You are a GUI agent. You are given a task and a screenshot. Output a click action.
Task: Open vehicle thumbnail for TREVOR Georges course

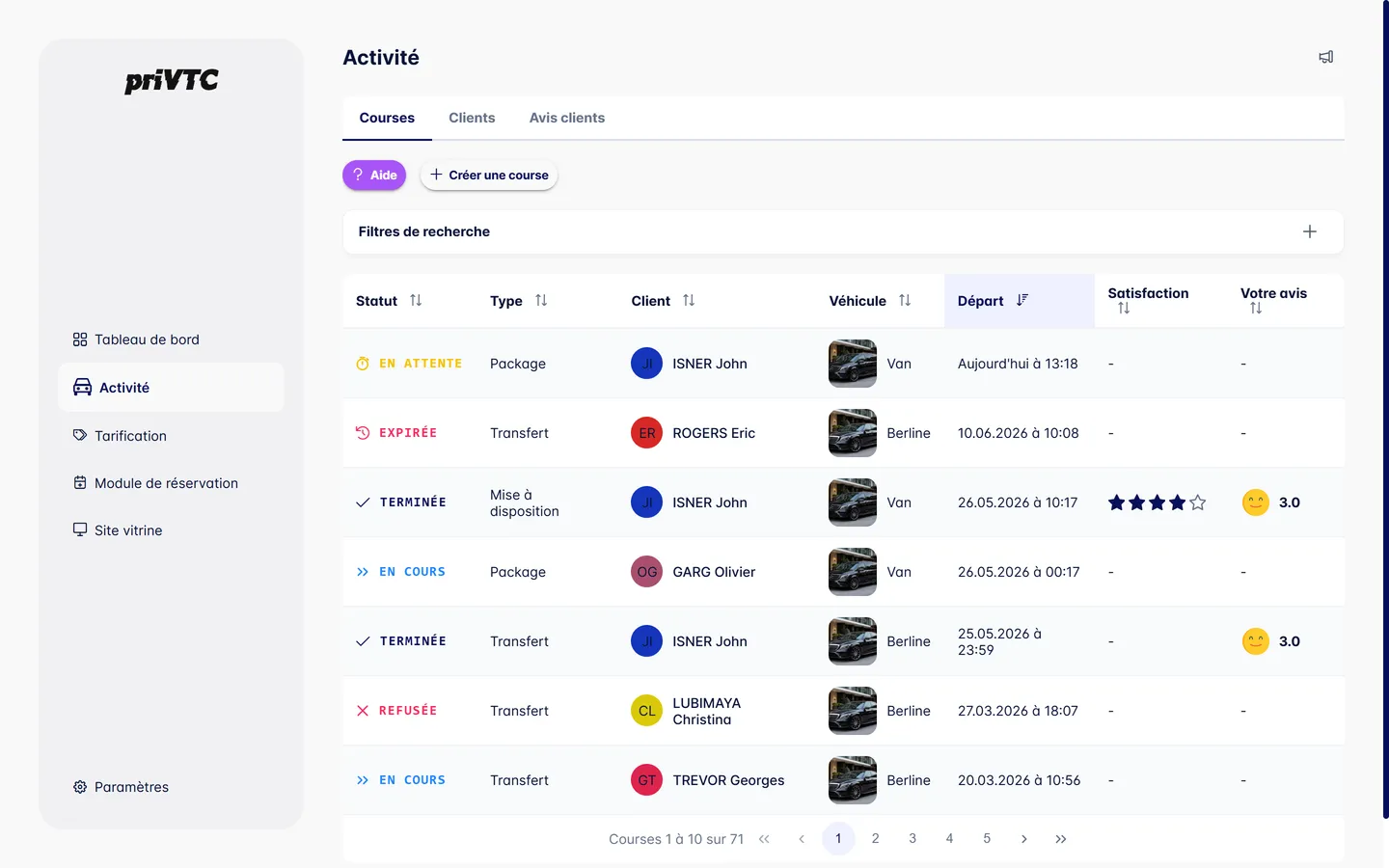tap(853, 780)
